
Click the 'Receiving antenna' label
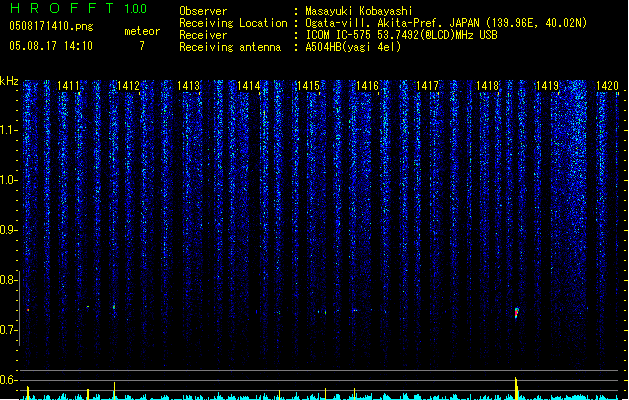coord(230,47)
